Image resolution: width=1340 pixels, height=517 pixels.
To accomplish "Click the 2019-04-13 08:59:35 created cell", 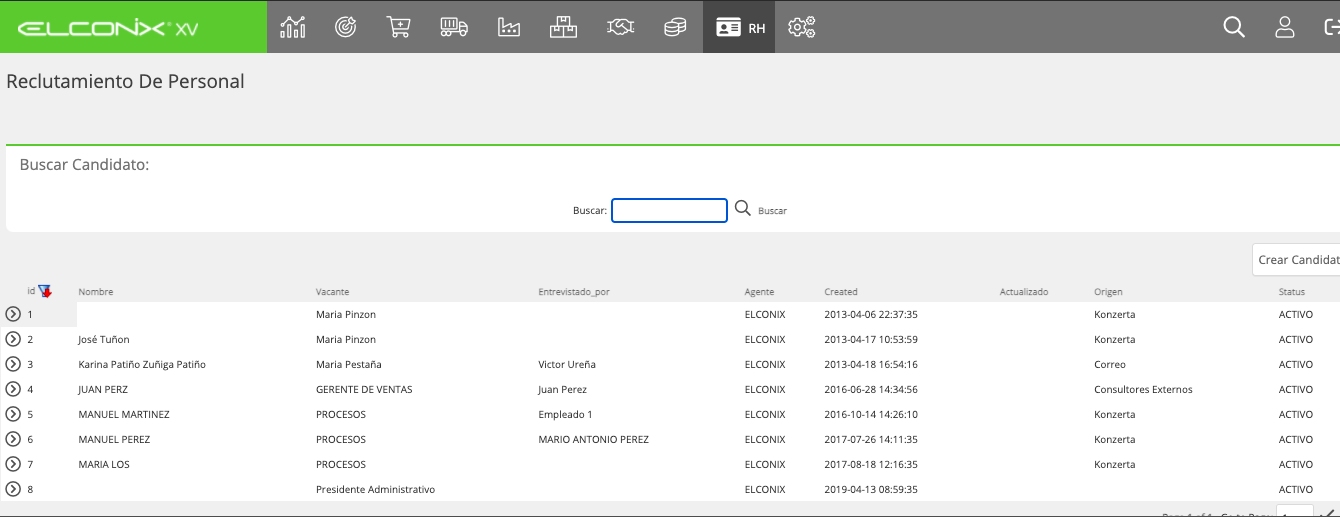I will (x=871, y=490).
